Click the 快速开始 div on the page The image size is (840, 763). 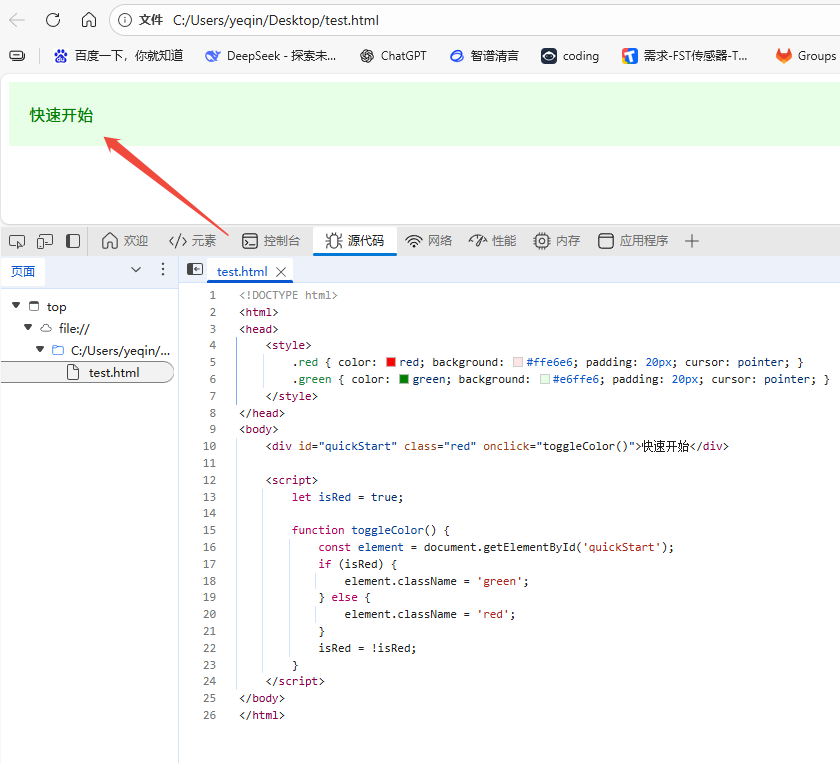(x=61, y=115)
